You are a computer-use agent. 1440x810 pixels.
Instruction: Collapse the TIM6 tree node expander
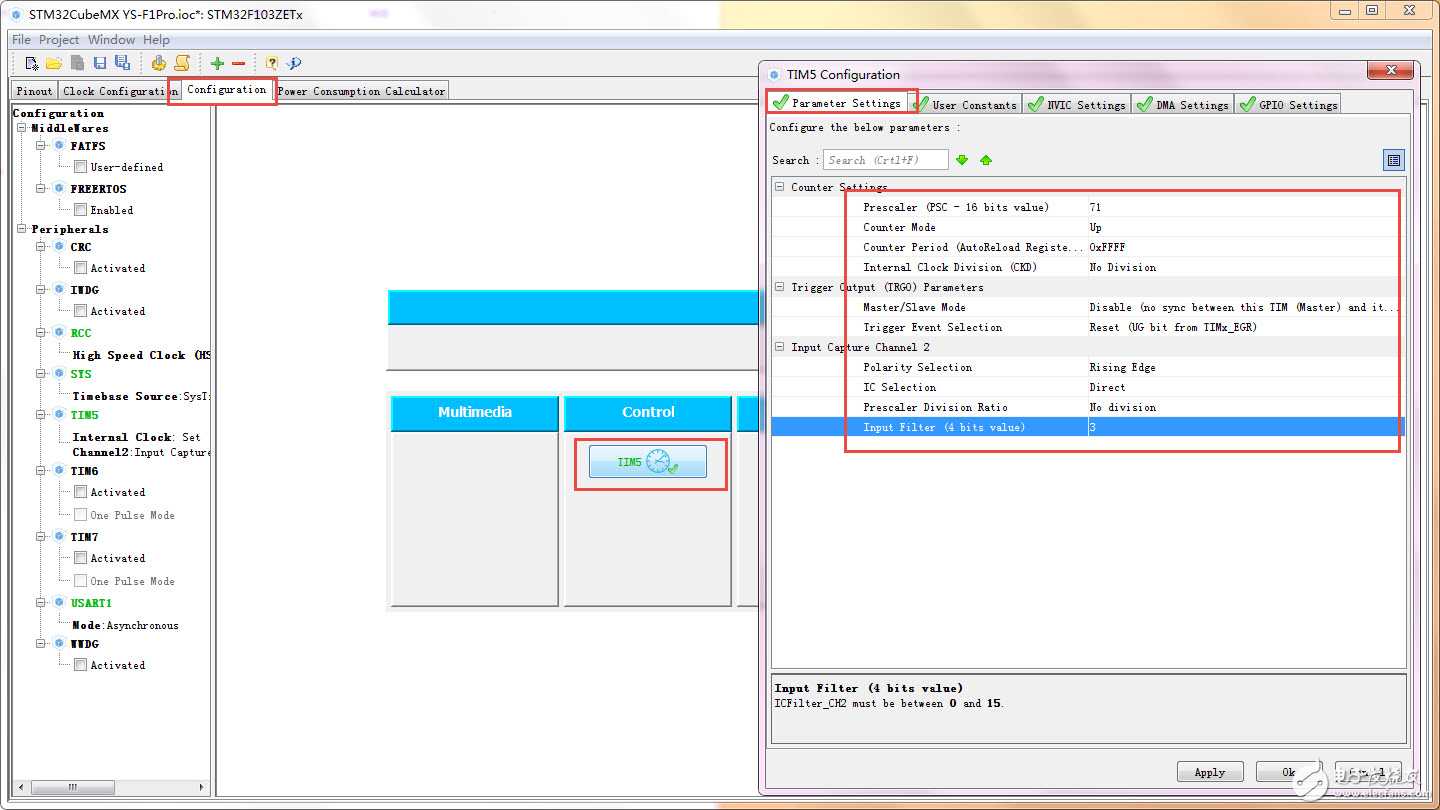tap(41, 471)
